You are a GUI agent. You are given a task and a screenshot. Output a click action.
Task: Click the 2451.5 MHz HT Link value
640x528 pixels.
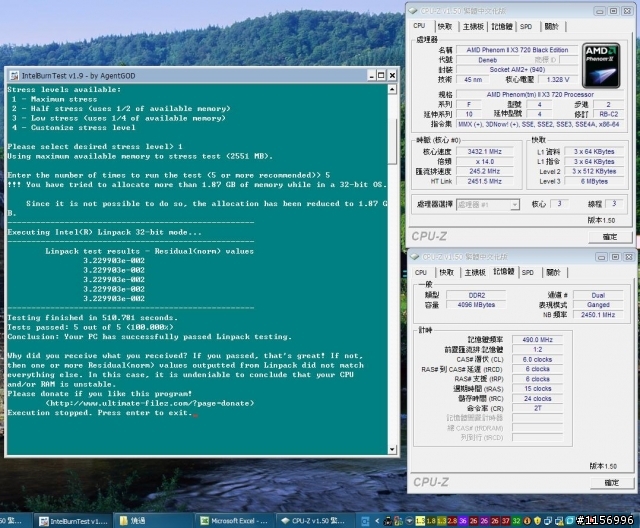point(484,181)
